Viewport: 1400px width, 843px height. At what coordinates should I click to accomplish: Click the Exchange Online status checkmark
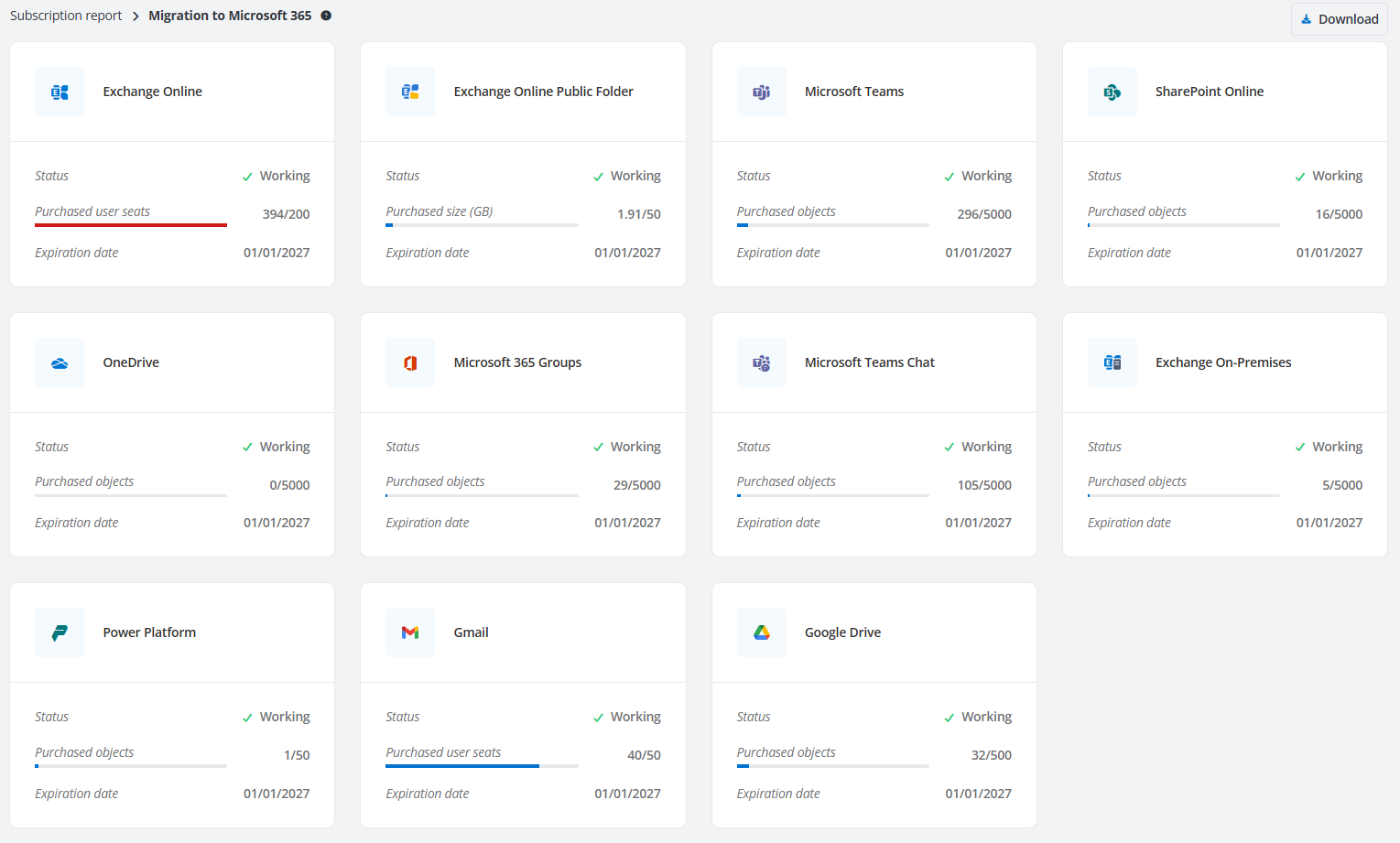coord(247,177)
